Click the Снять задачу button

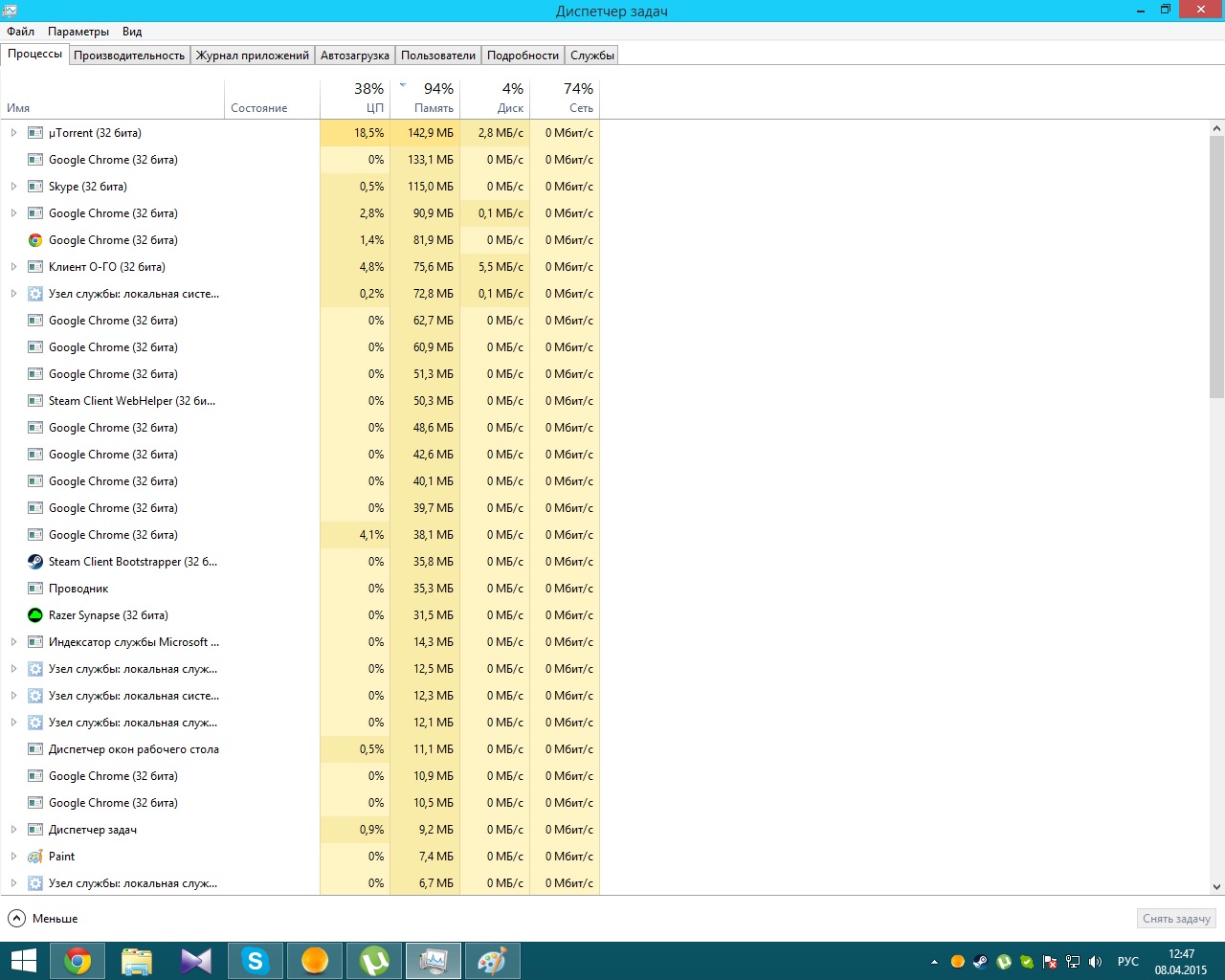point(1176,919)
